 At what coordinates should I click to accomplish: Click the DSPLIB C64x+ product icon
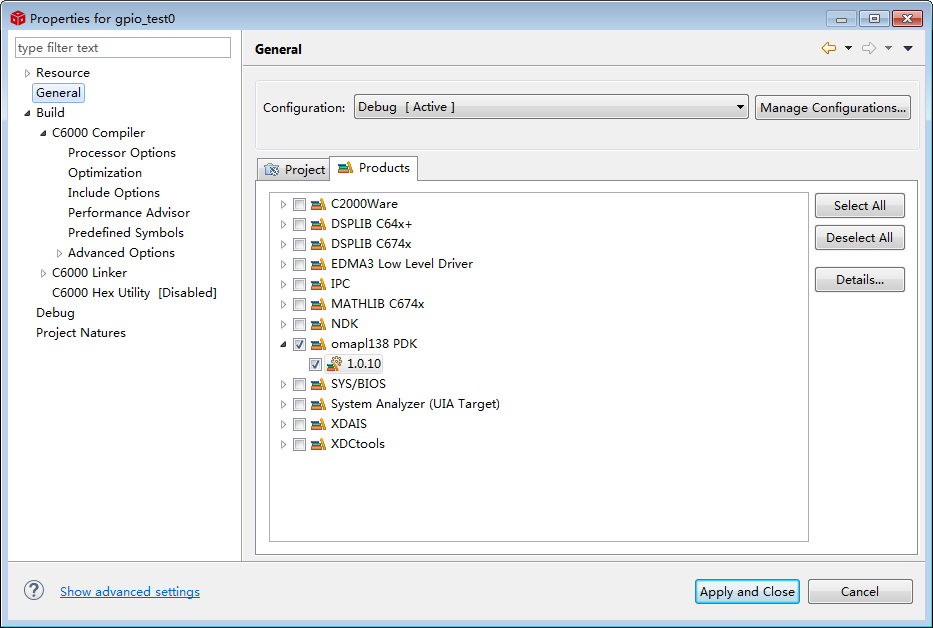click(x=318, y=224)
